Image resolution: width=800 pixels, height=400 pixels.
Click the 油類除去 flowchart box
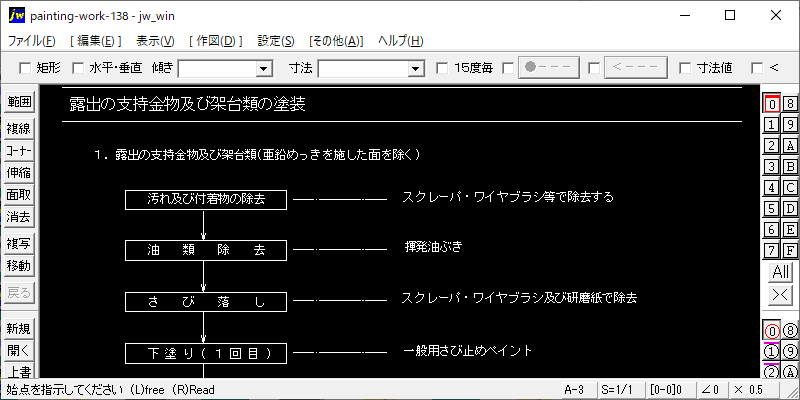click(x=206, y=251)
